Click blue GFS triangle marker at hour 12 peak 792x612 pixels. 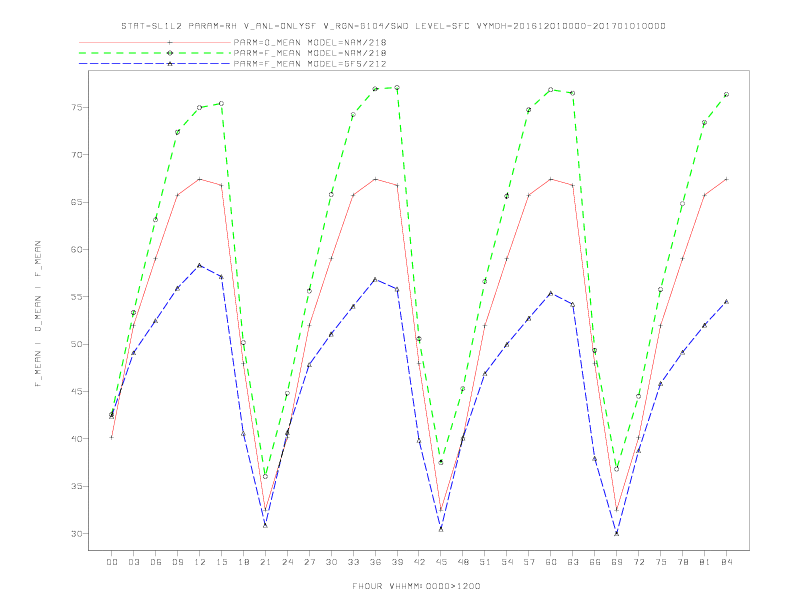[x=200, y=265]
